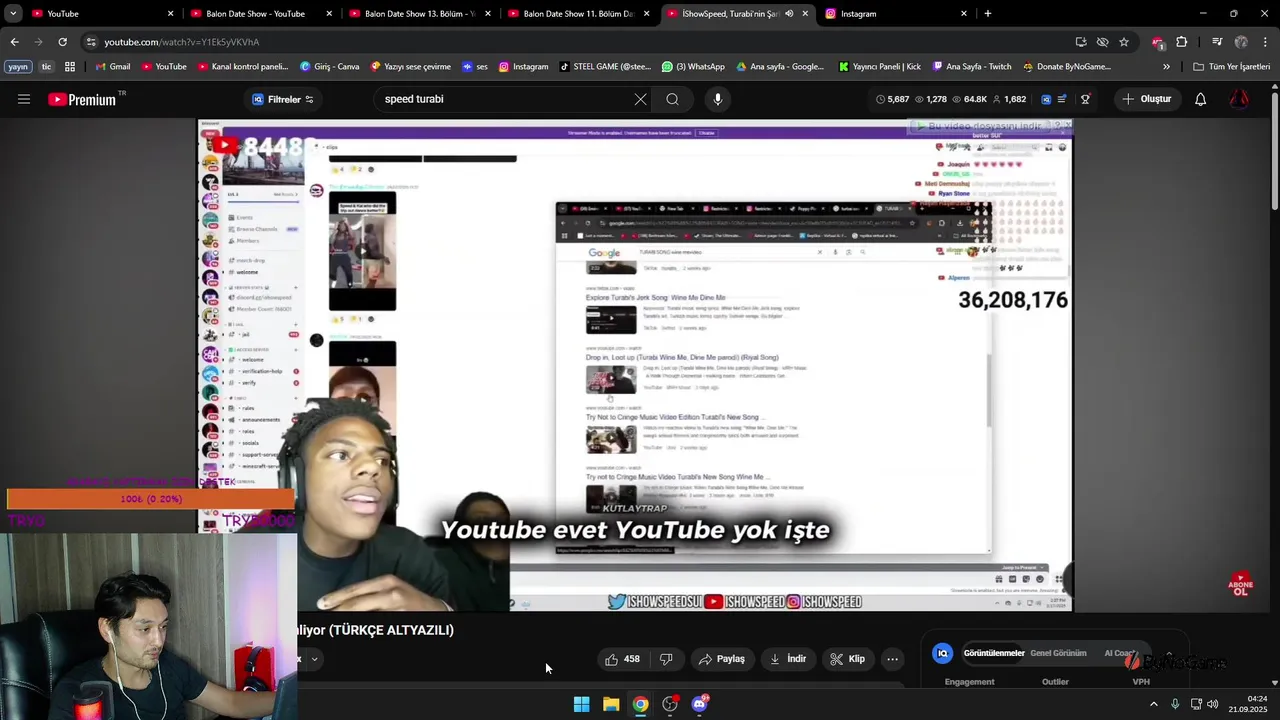The height and width of the screenshot is (720, 1280).
Task: Expand the chevron dropdown under the video title
Action: pos(314,659)
